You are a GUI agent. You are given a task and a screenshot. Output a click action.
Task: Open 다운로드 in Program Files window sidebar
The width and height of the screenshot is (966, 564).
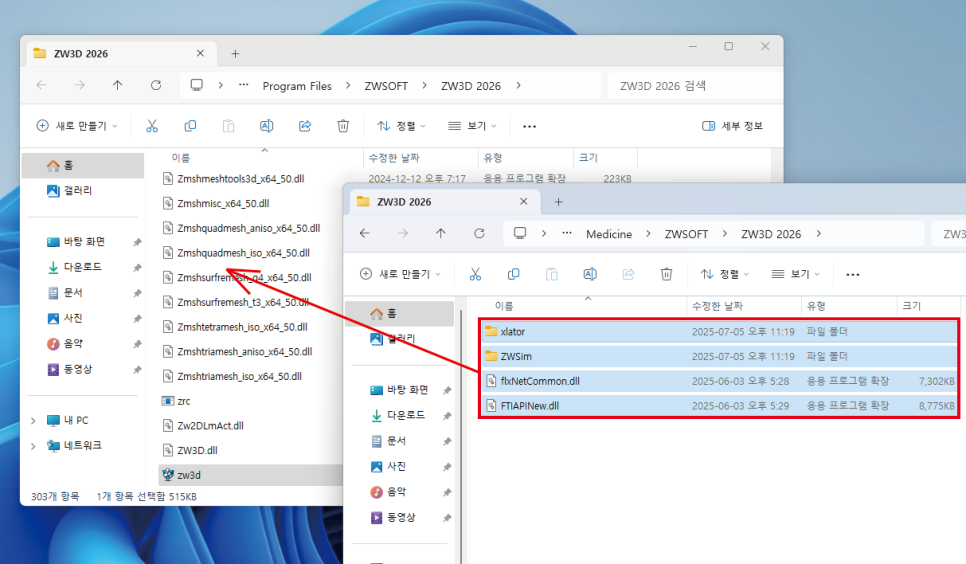pyautogui.click(x=75, y=267)
